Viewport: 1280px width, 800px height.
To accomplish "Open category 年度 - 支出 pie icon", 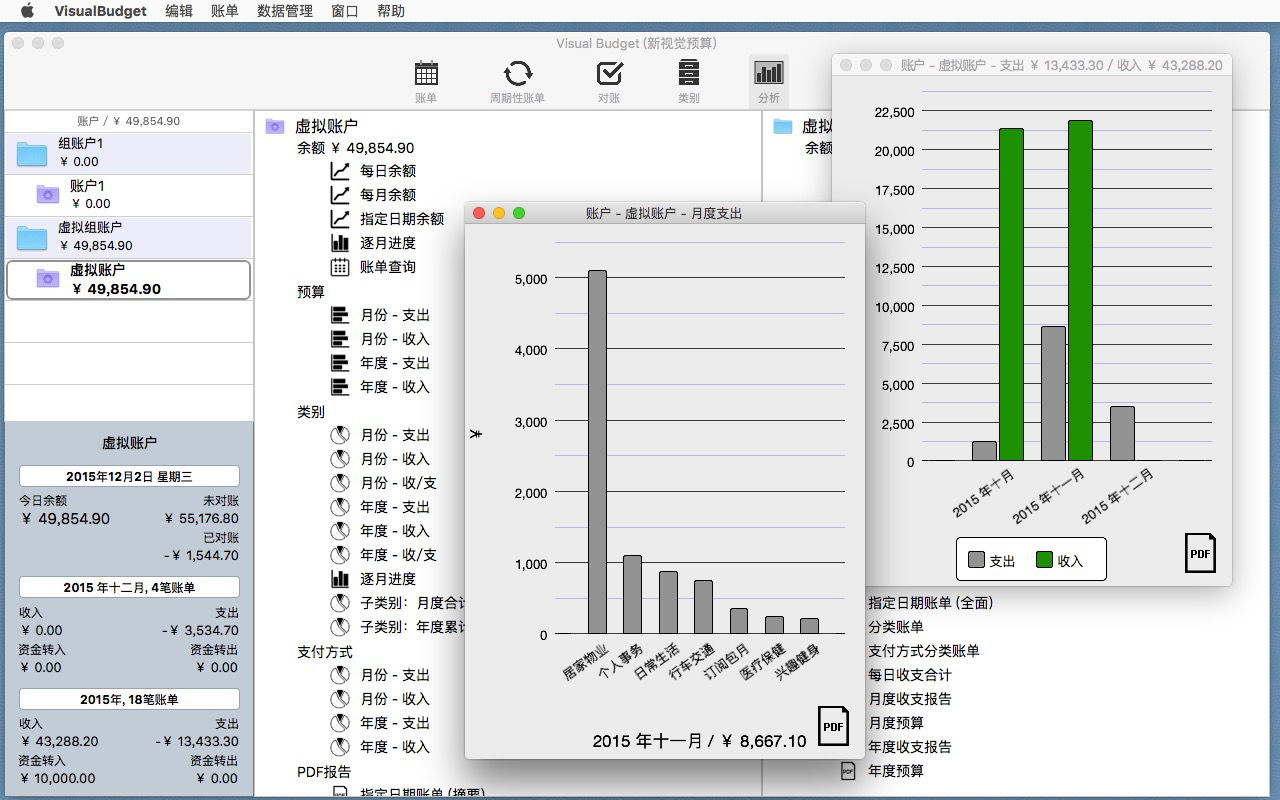I will [340, 507].
